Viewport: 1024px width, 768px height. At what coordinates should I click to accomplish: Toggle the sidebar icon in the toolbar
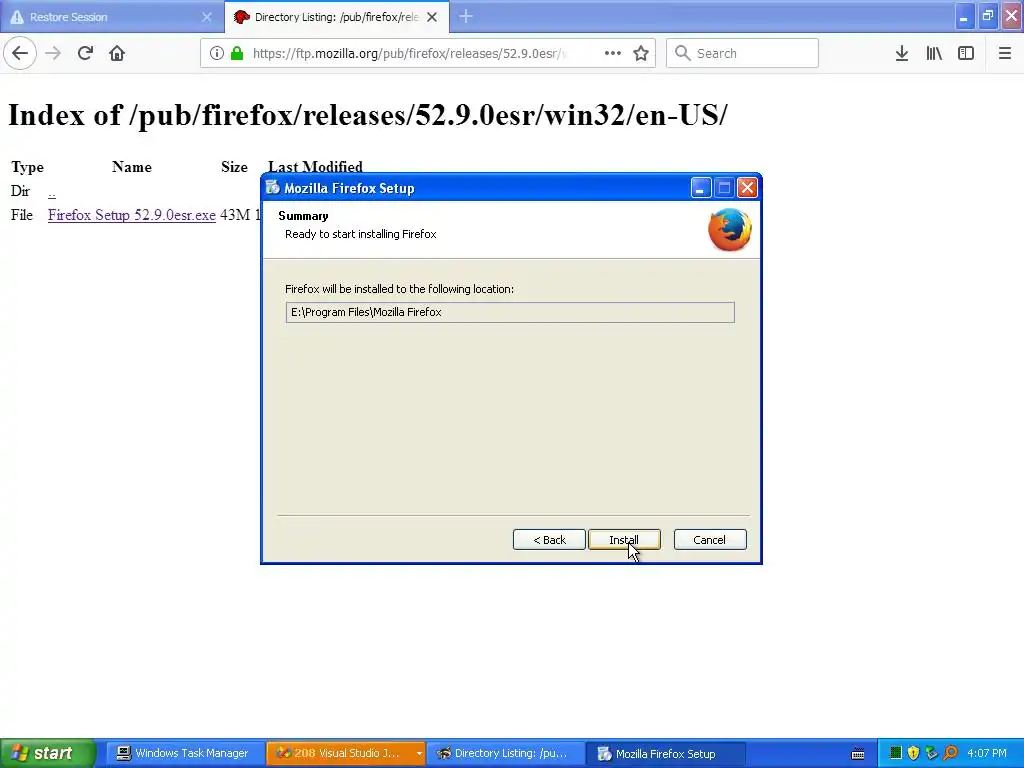[x=966, y=53]
